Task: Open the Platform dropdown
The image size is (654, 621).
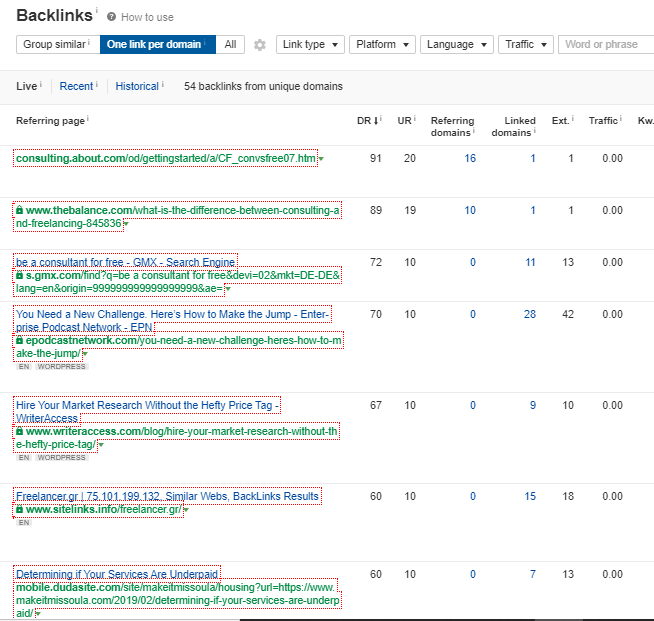Action: click(382, 45)
